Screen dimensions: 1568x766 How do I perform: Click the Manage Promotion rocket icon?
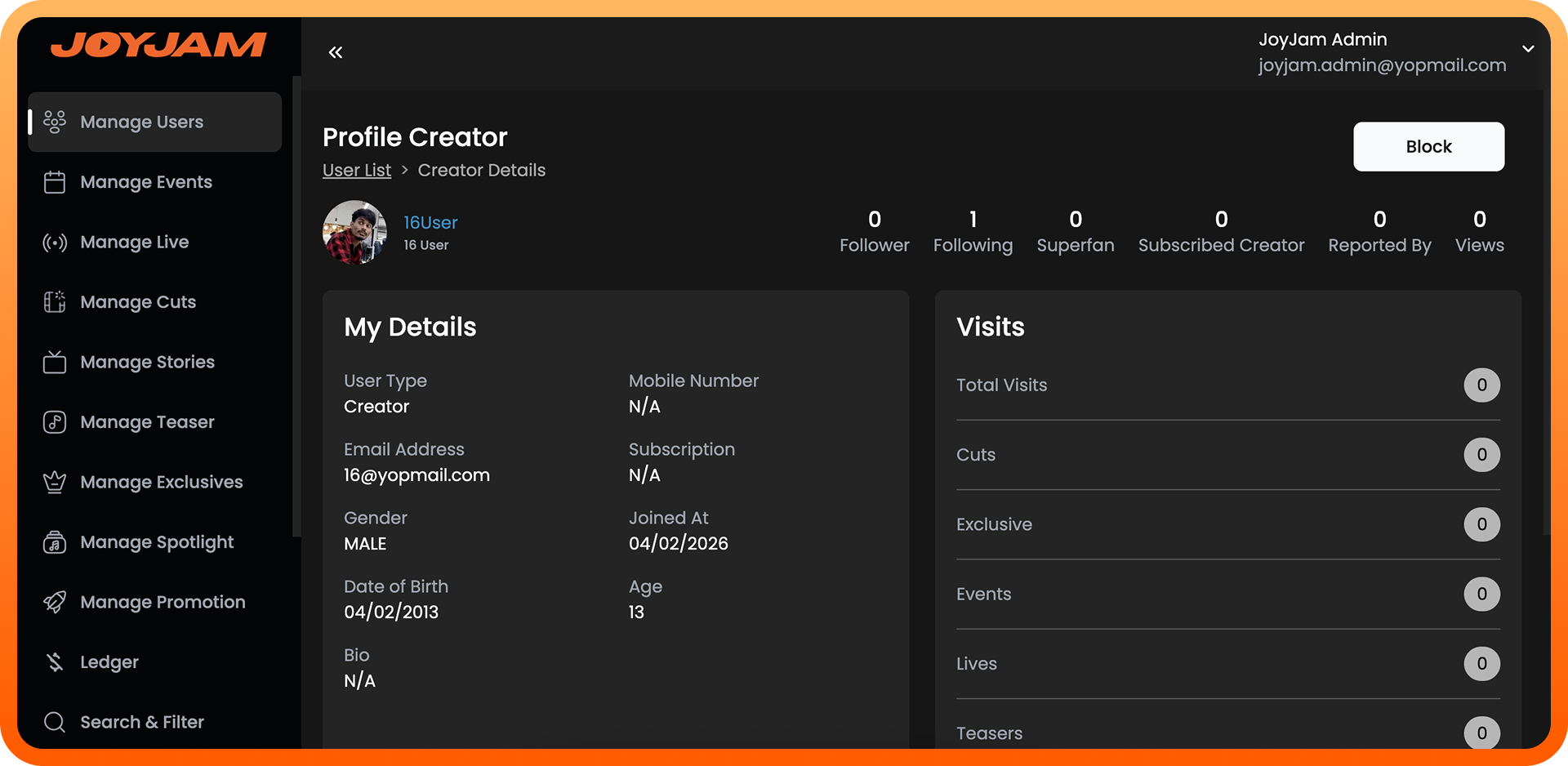tap(55, 602)
